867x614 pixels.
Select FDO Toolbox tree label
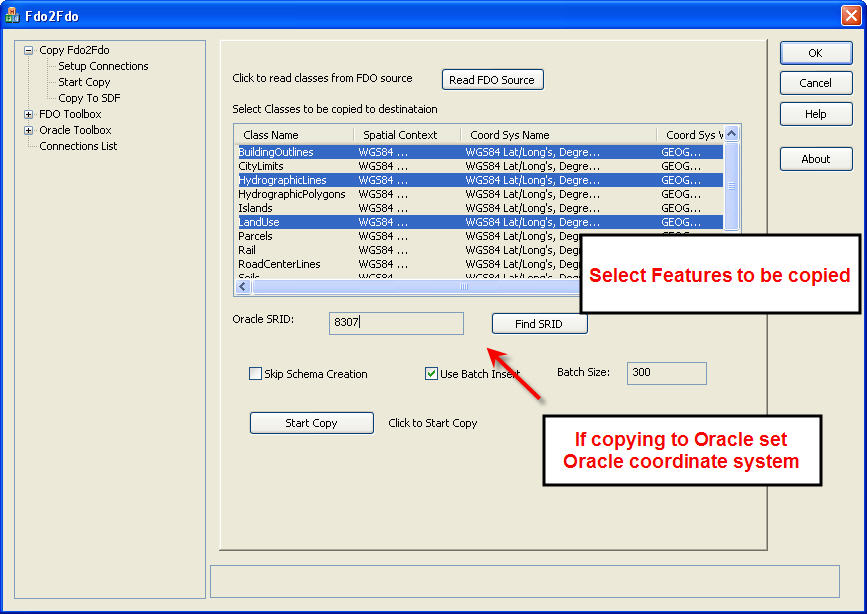(70, 115)
